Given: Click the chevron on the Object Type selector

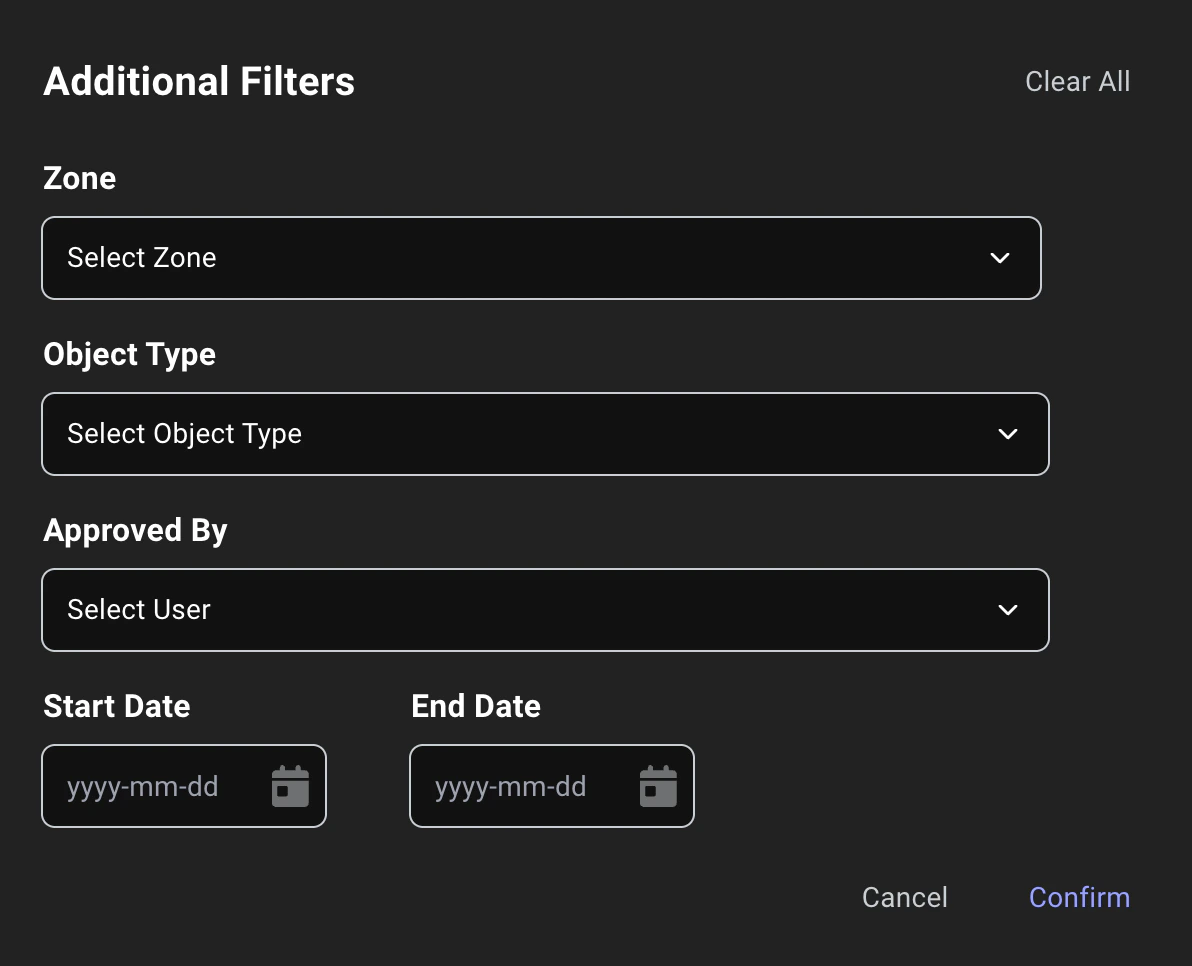Looking at the screenshot, I should pos(1007,434).
